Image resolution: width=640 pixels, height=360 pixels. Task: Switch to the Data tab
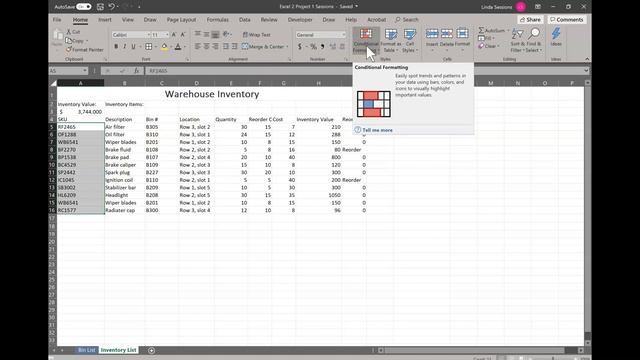coord(244,20)
